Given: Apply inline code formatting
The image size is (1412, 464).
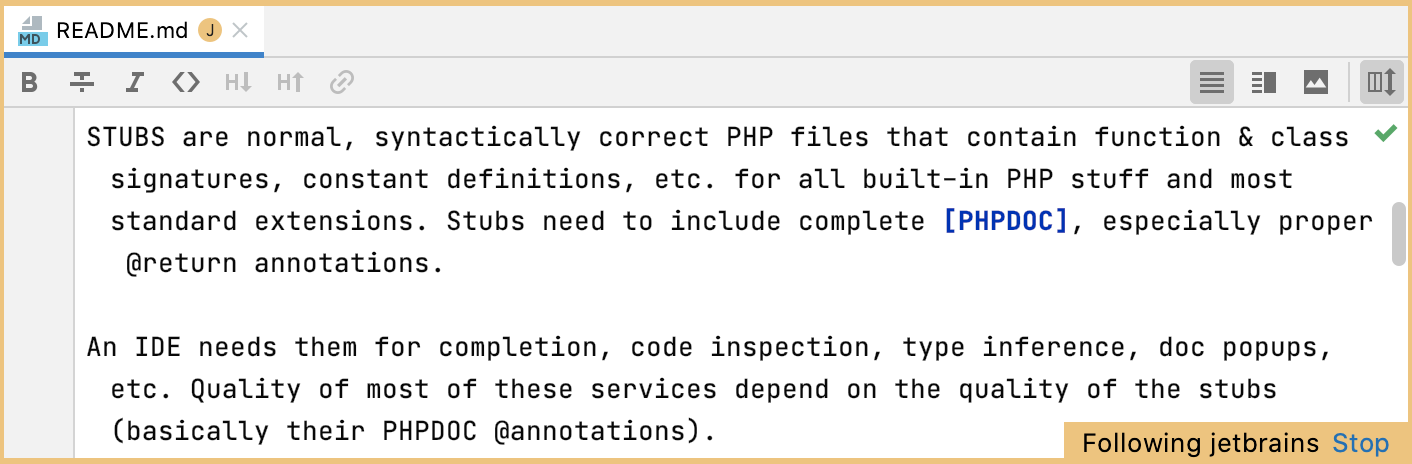Looking at the screenshot, I should pos(186,82).
